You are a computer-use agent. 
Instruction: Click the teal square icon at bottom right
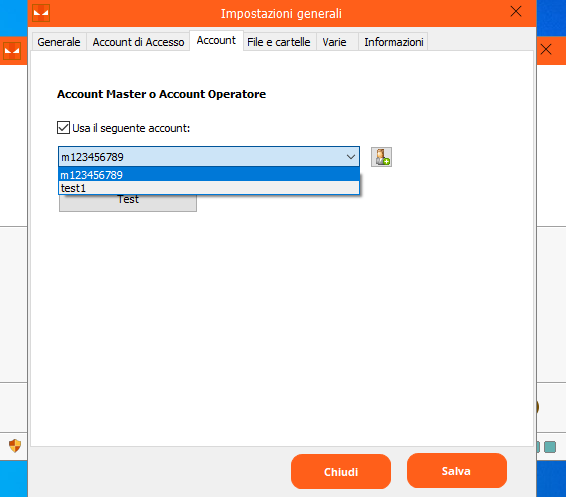pos(550,447)
